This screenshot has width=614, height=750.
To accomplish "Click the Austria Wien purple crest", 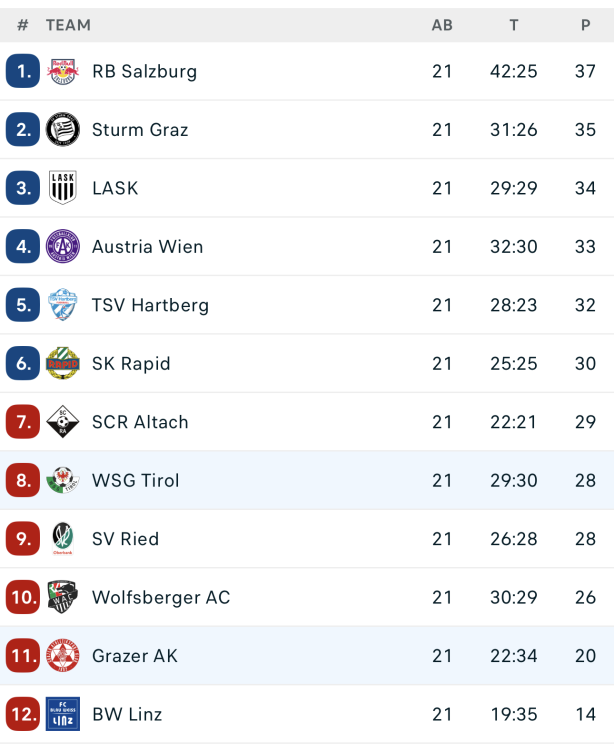I will pyautogui.click(x=62, y=246).
